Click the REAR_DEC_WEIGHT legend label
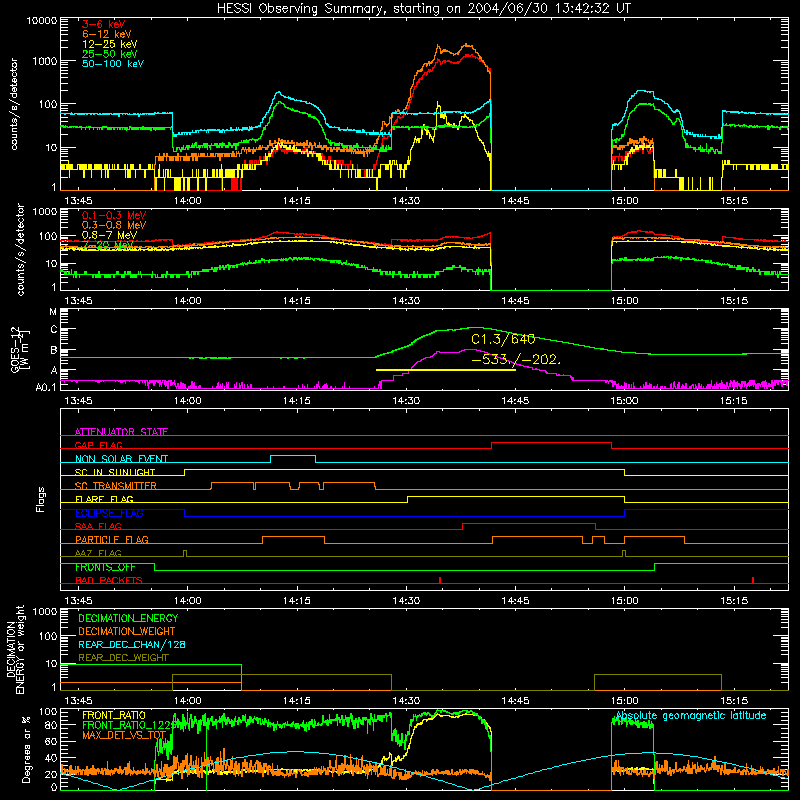 click(123, 658)
